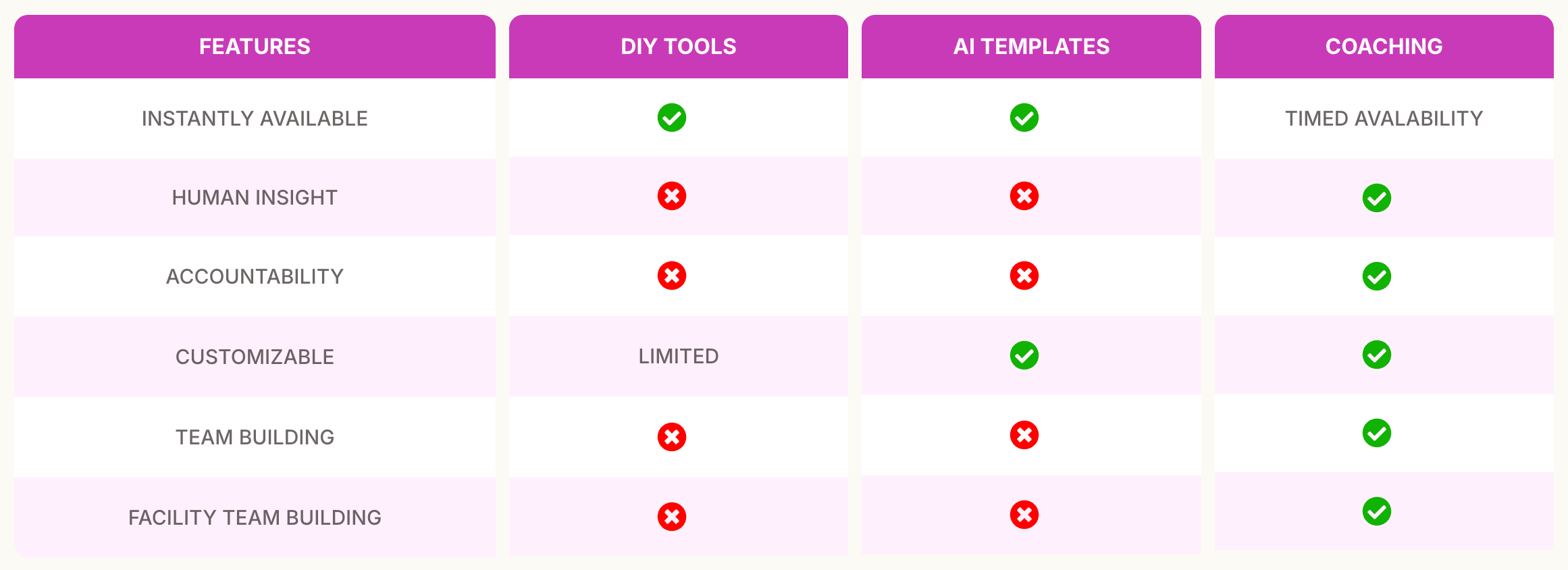The image size is (1568, 570).
Task: Click the AI Templates Facility Team Building X
Action: tap(1024, 515)
